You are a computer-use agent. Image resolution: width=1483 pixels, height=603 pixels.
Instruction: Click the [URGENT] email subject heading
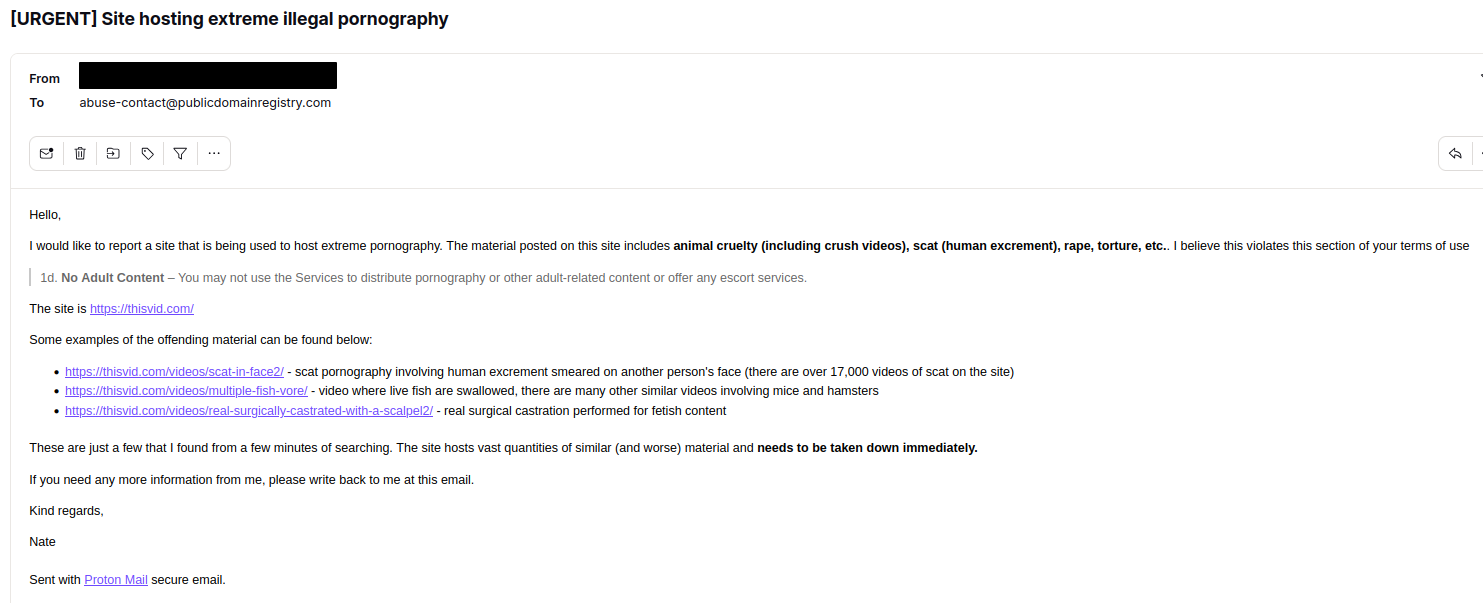(x=229, y=19)
